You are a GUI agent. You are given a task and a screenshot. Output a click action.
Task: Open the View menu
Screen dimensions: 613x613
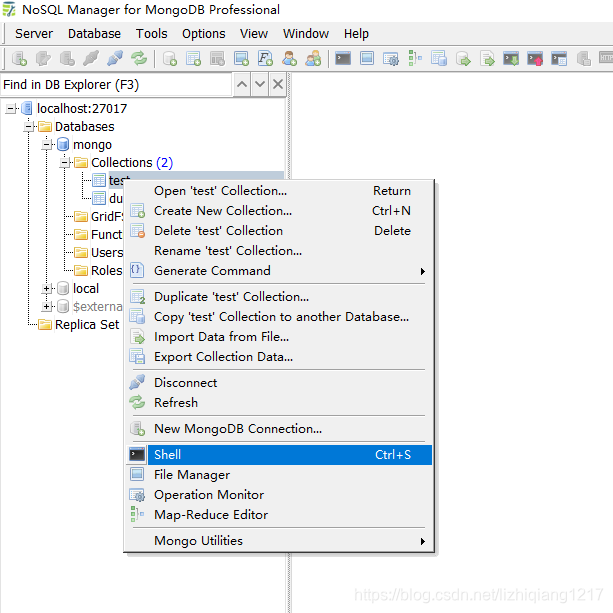click(254, 34)
